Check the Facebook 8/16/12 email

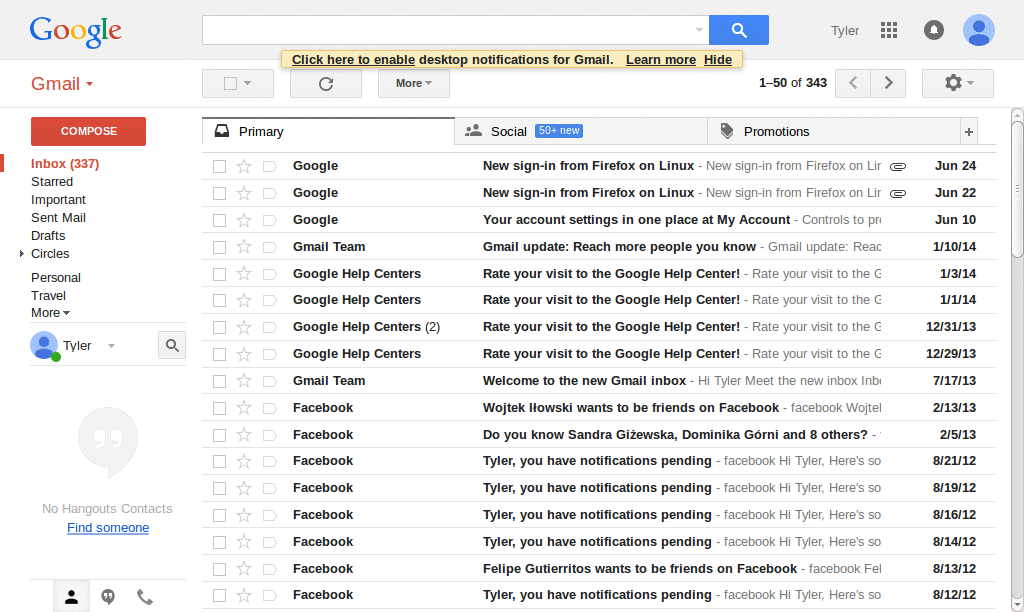[x=219, y=515]
